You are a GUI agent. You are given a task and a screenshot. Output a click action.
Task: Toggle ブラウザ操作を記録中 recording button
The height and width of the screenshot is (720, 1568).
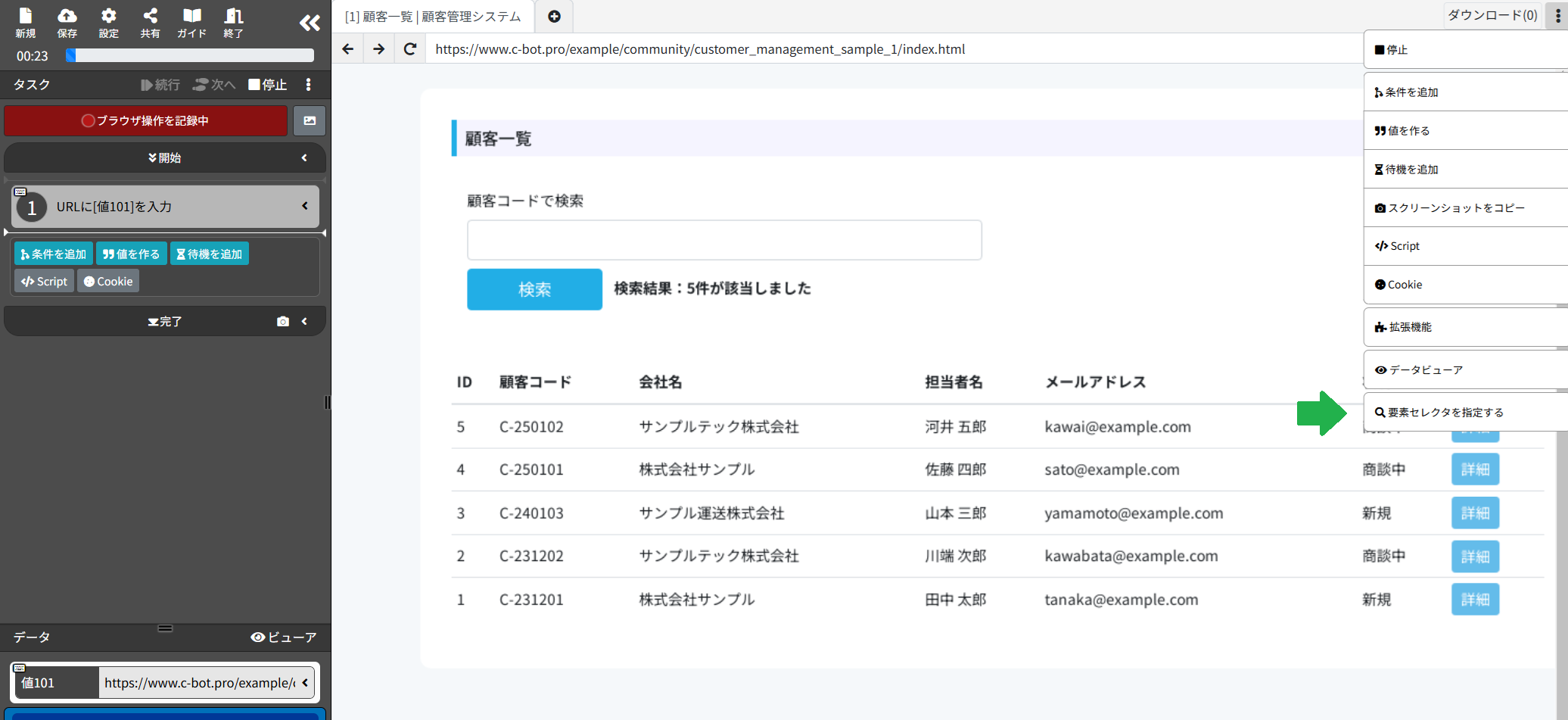(145, 120)
